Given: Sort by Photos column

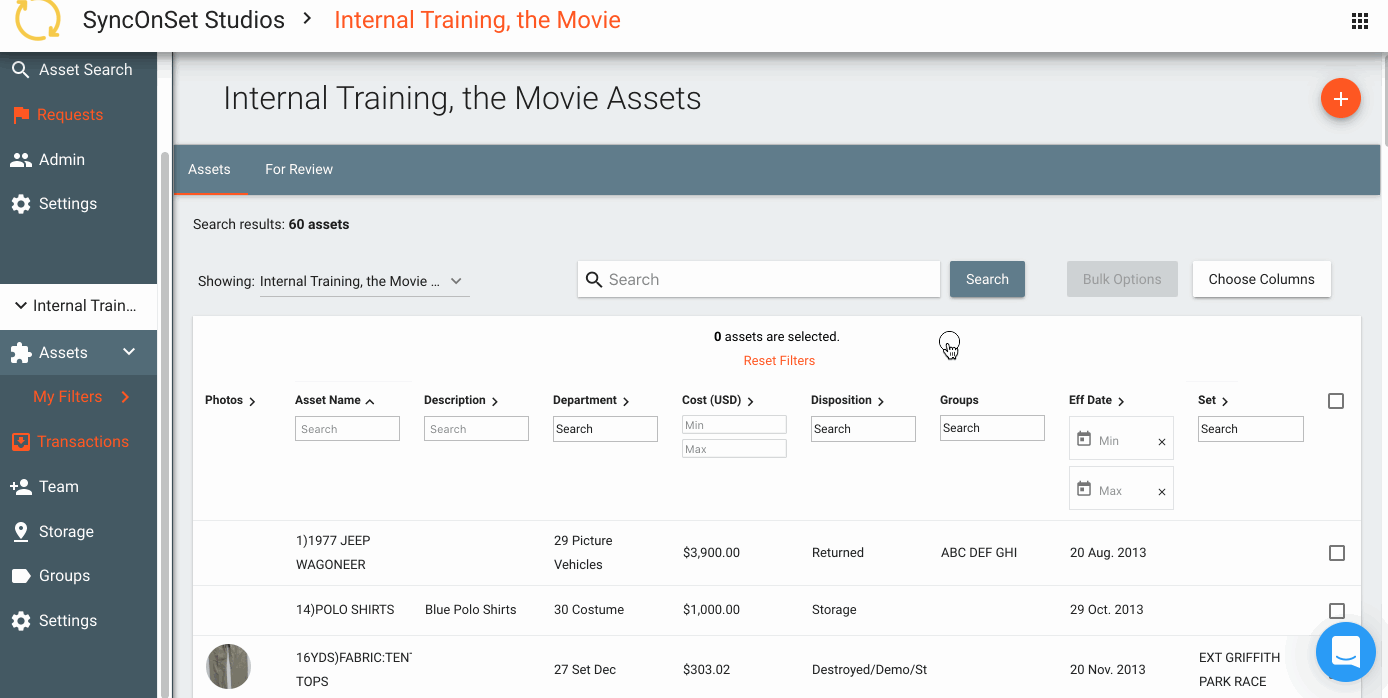Looking at the screenshot, I should 230,400.
